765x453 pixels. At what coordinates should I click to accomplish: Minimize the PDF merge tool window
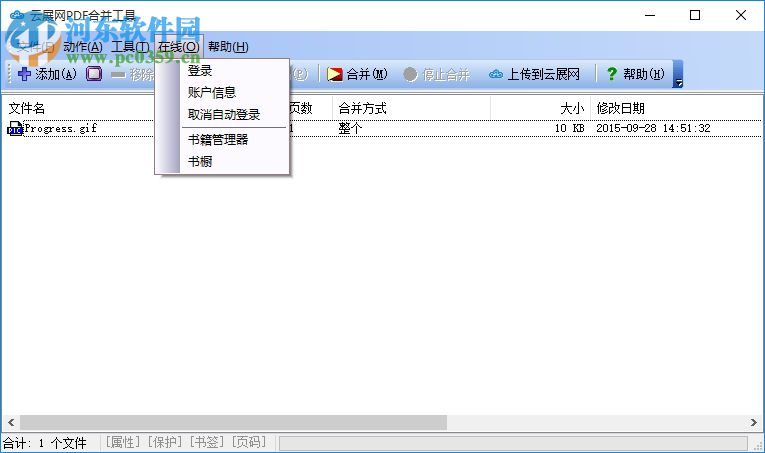650,15
